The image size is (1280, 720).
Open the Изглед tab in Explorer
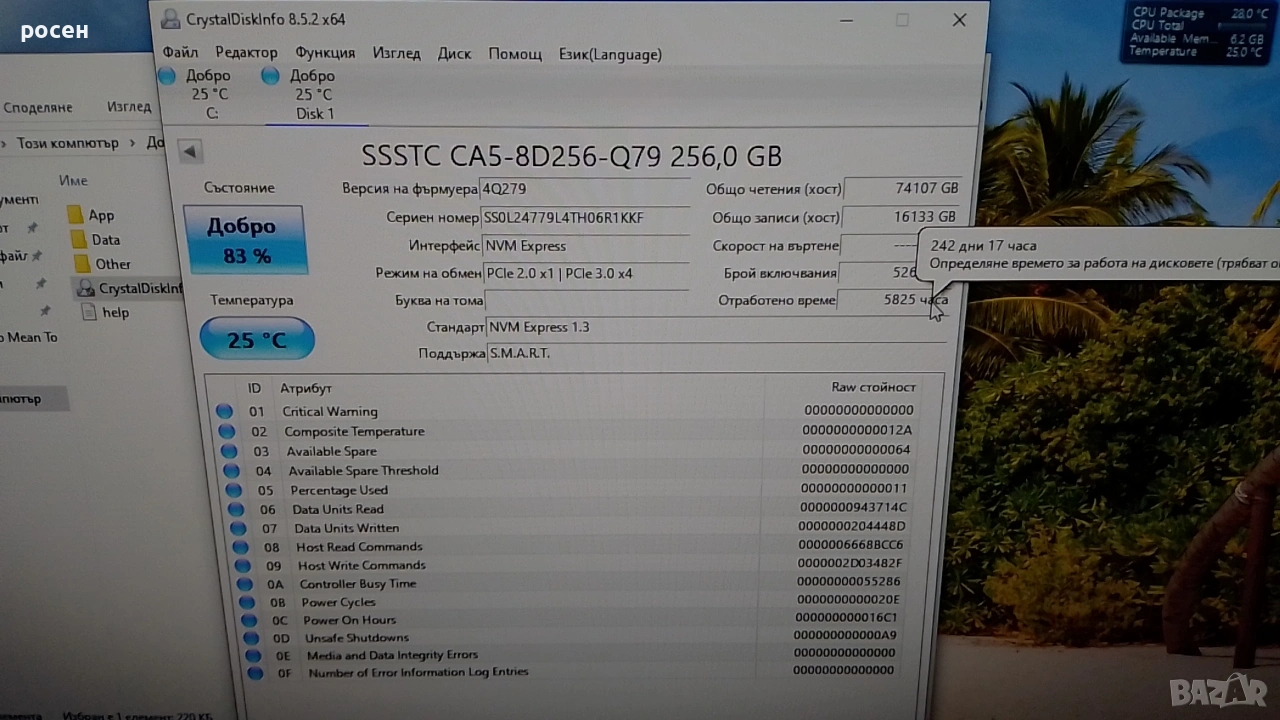129,107
